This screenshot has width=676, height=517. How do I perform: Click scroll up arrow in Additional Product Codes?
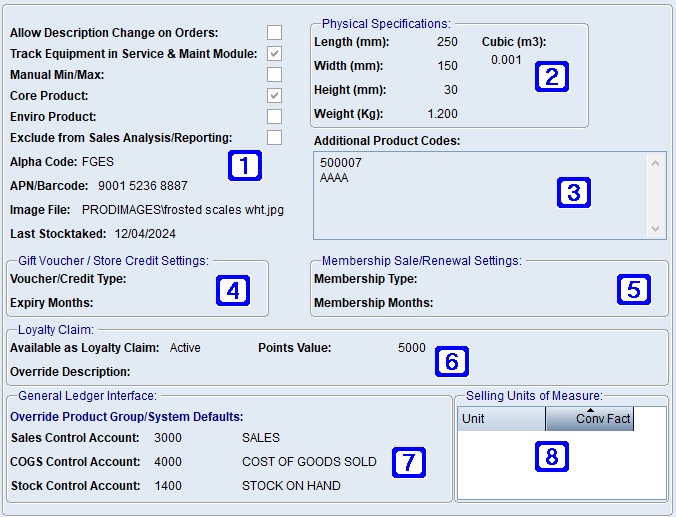pyautogui.click(x=655, y=163)
